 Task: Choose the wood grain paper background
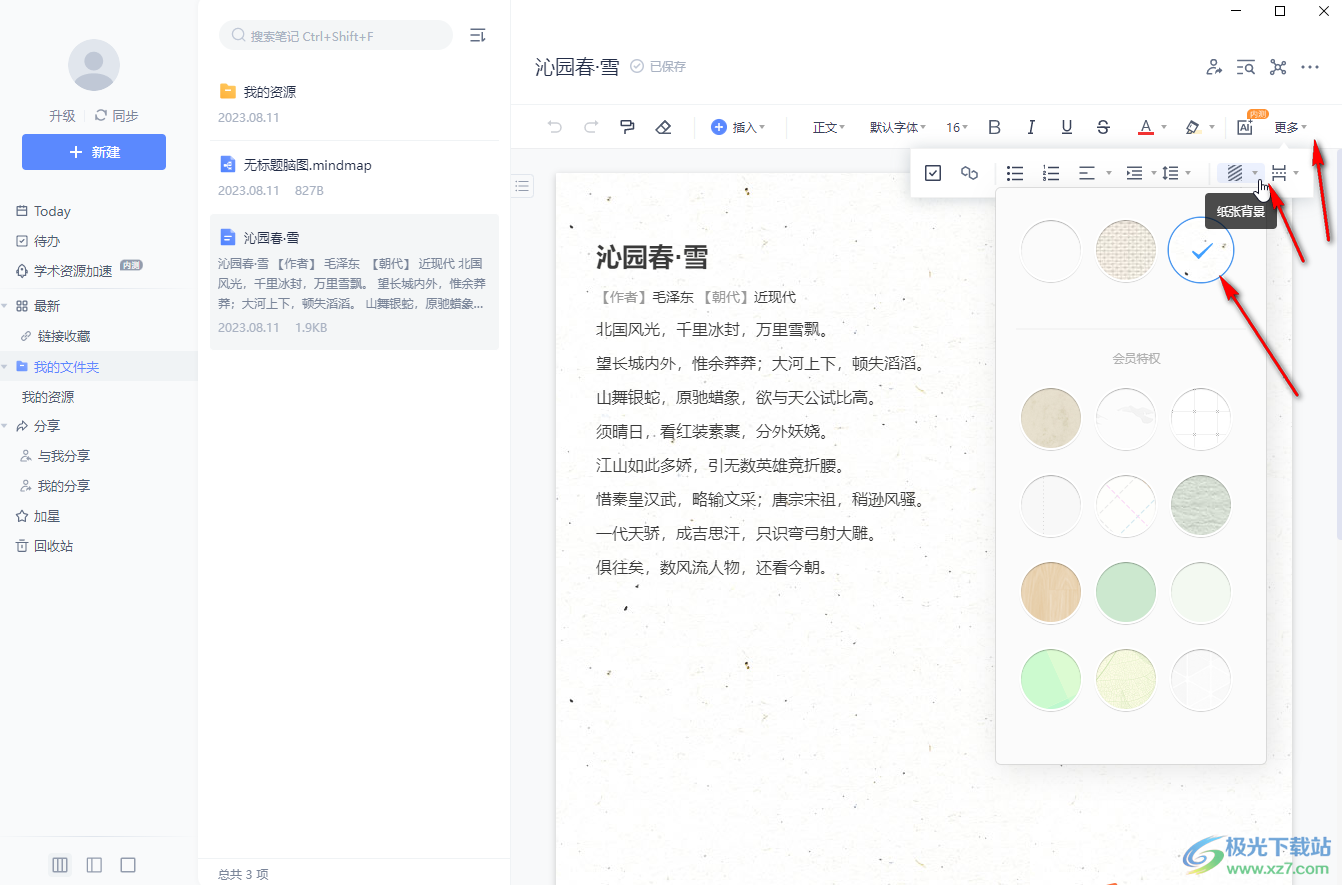[1051, 591]
